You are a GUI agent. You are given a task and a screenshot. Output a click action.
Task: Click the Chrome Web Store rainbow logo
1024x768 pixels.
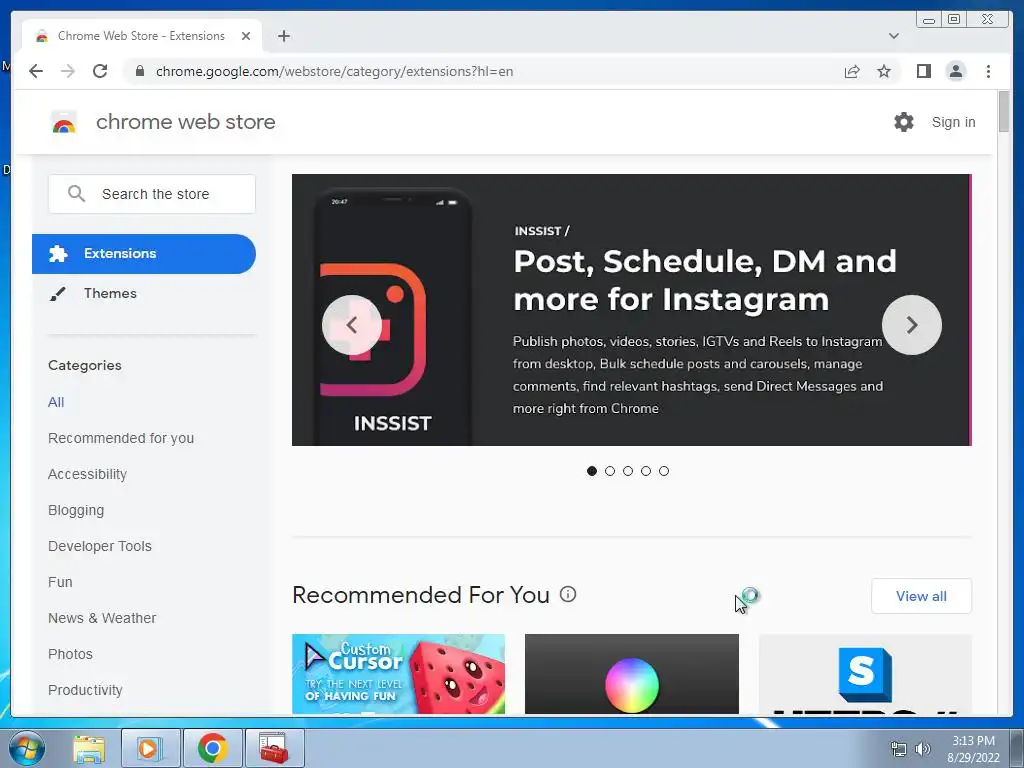(64, 122)
